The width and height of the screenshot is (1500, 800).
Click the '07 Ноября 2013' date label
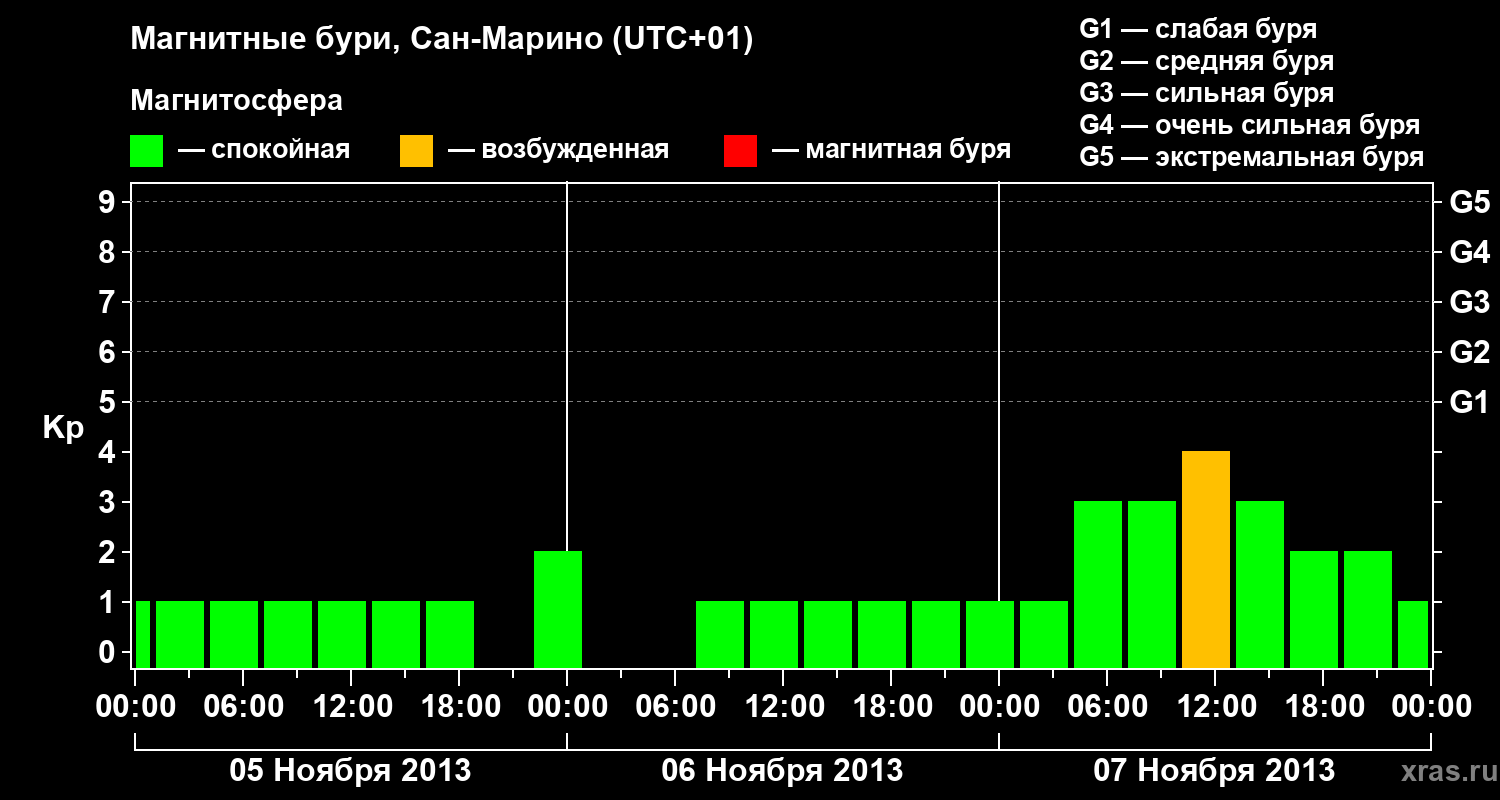pos(1214,771)
